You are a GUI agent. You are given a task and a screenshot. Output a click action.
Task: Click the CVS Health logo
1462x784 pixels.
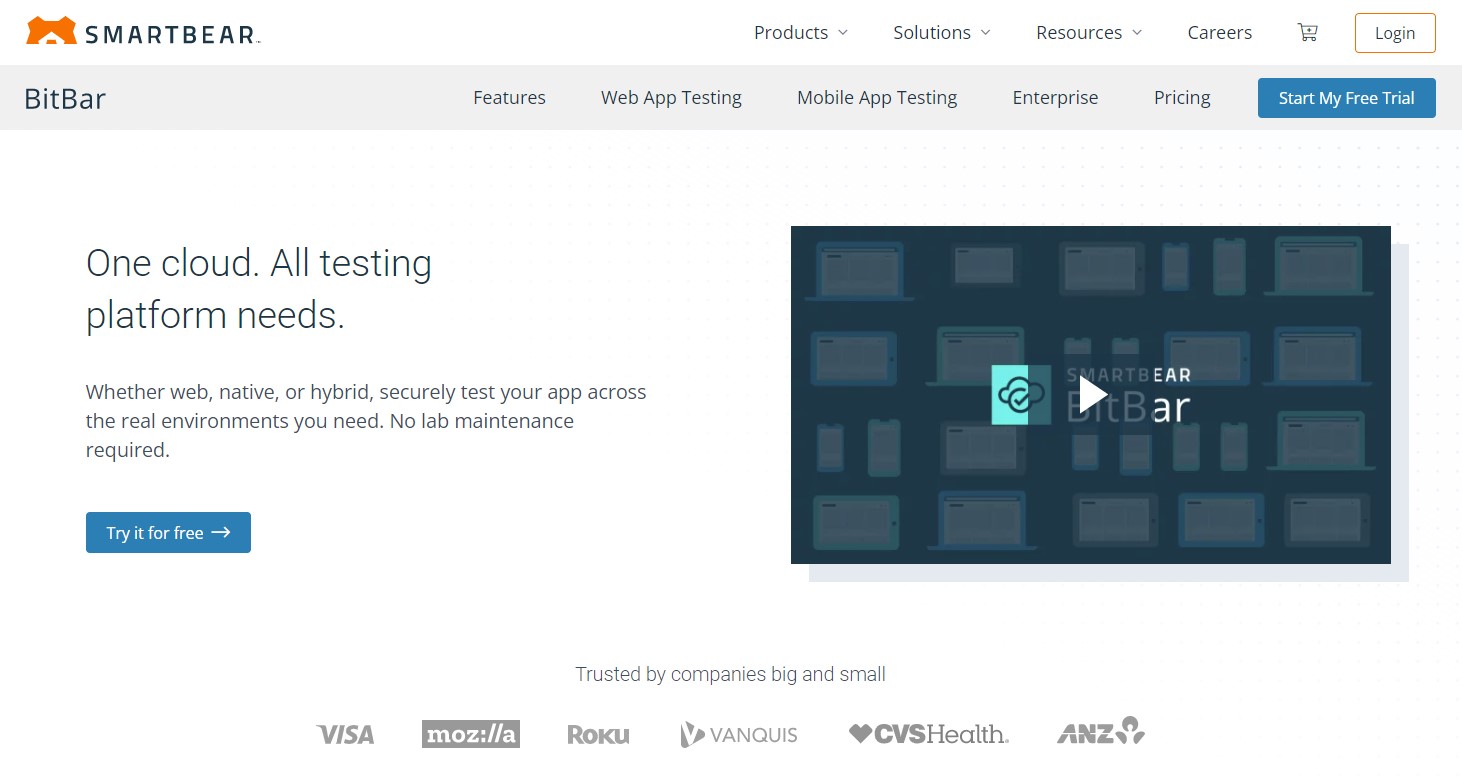(929, 734)
